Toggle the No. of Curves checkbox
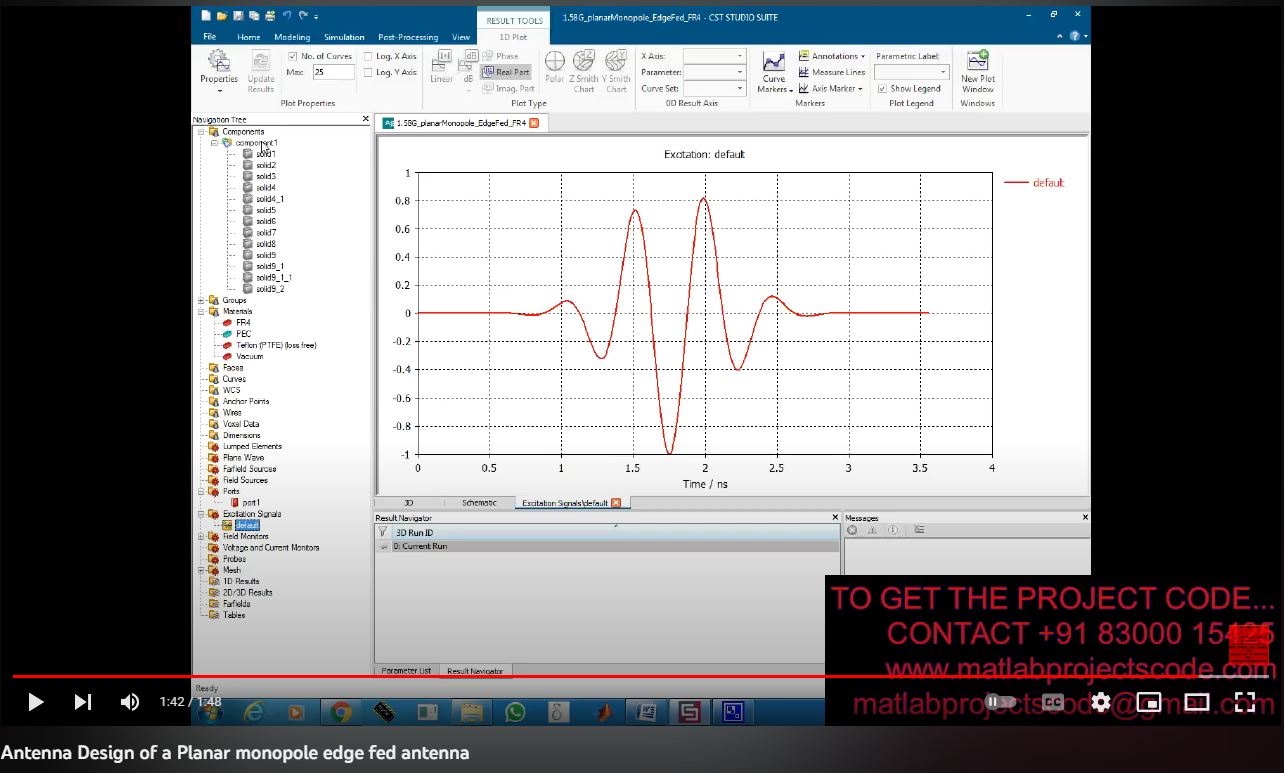This screenshot has width=1284, height=773. (x=293, y=56)
